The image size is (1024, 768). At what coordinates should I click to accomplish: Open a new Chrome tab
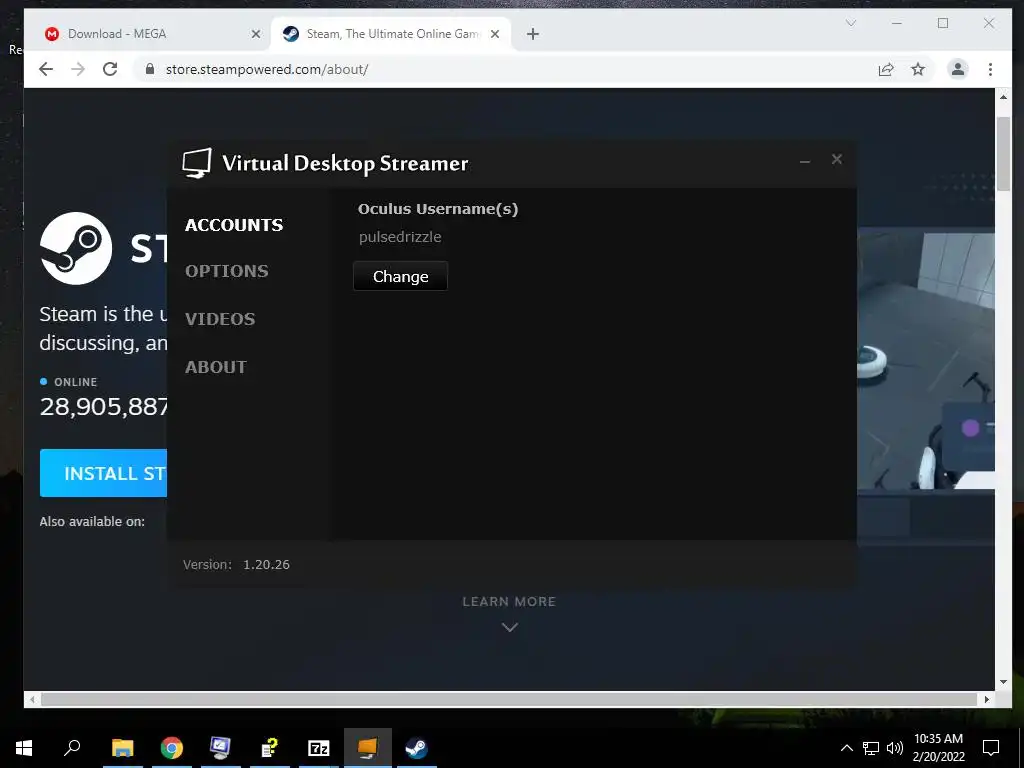533,34
